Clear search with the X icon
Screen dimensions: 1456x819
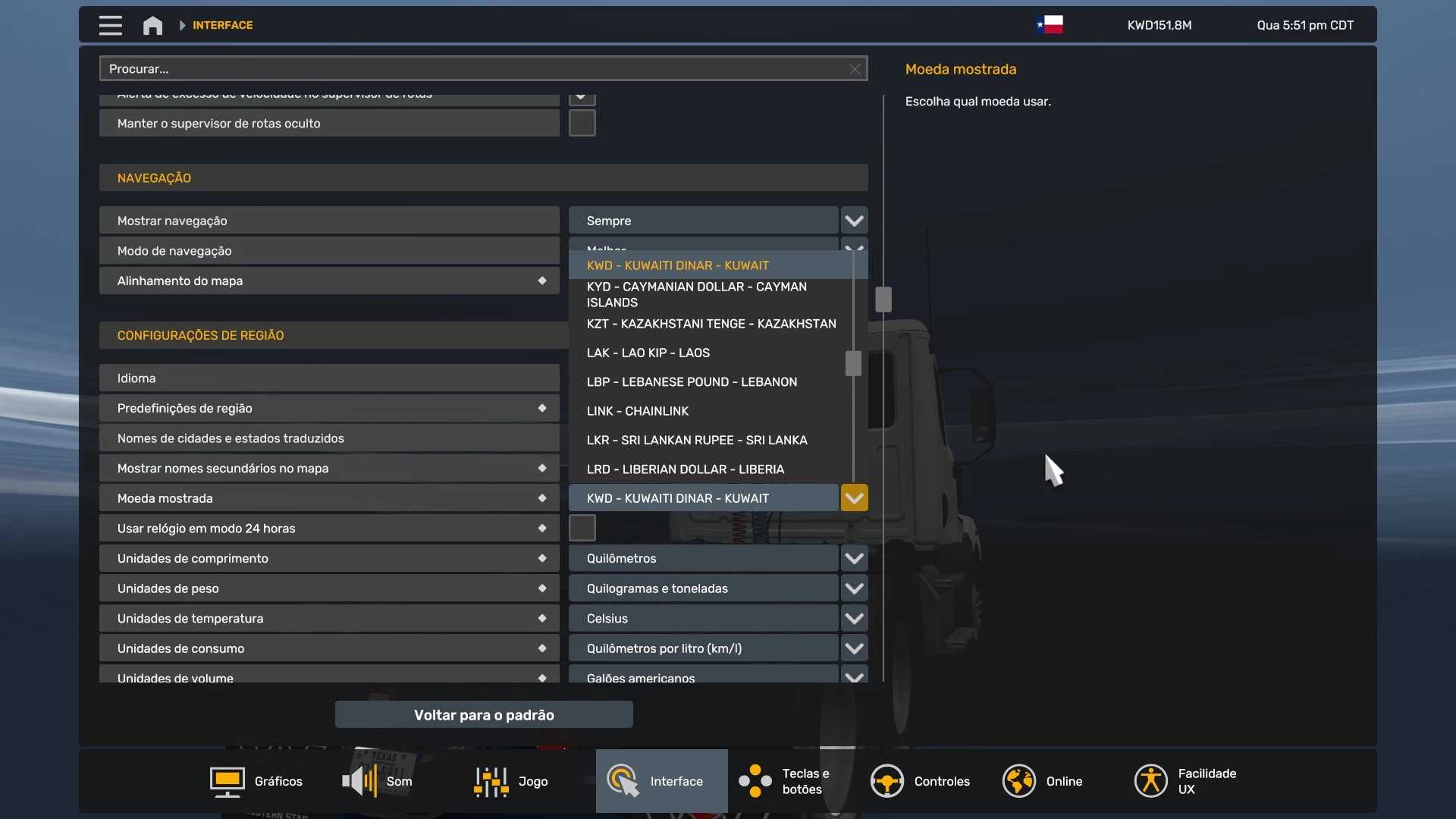tap(855, 69)
